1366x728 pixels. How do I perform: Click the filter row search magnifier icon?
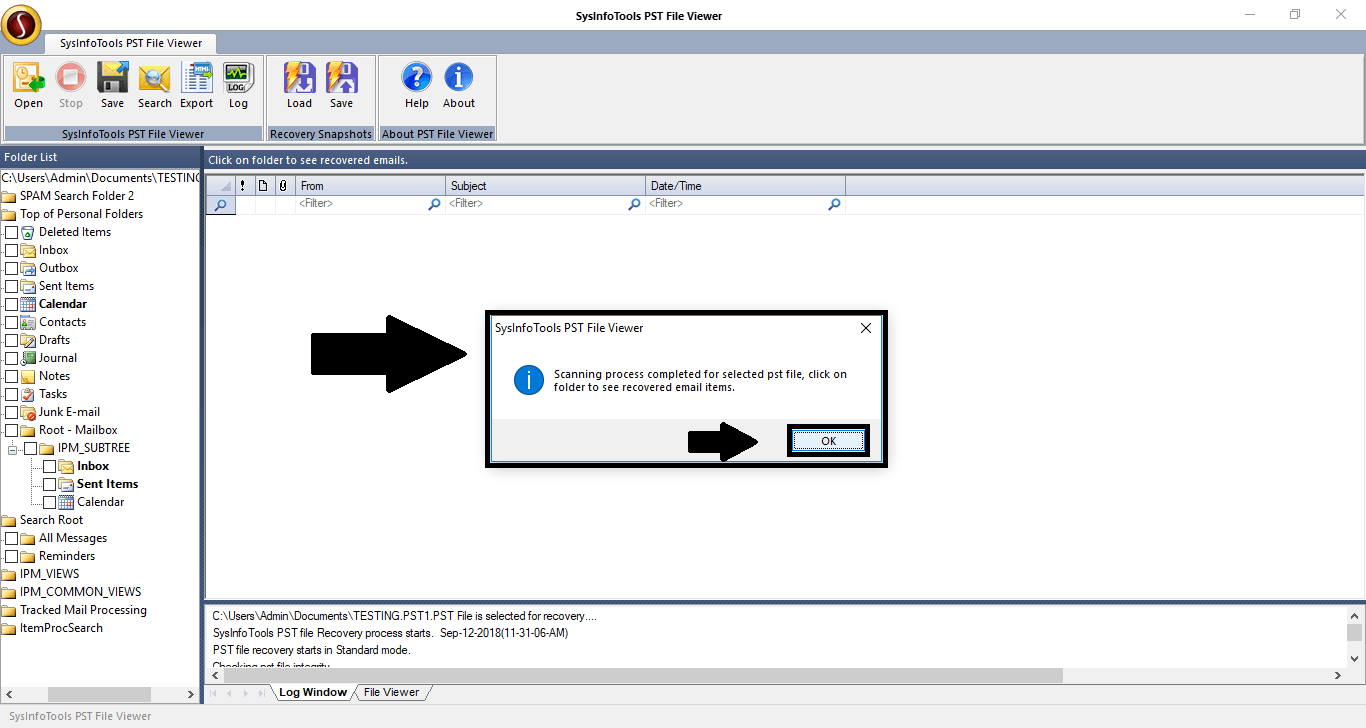click(x=220, y=204)
